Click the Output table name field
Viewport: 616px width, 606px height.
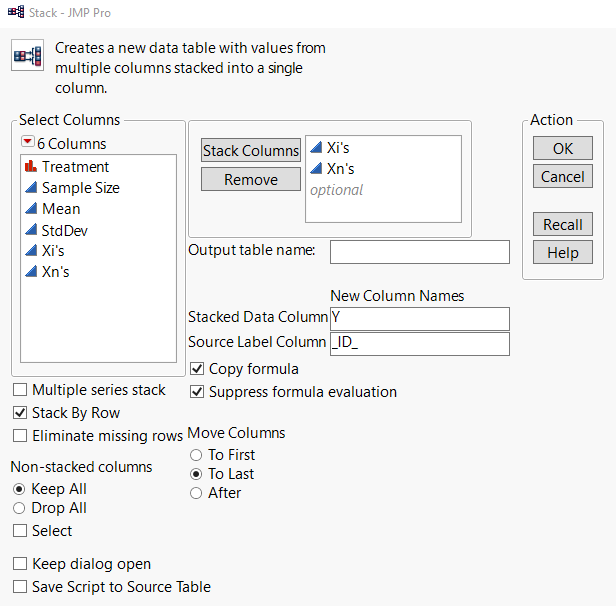tap(419, 251)
